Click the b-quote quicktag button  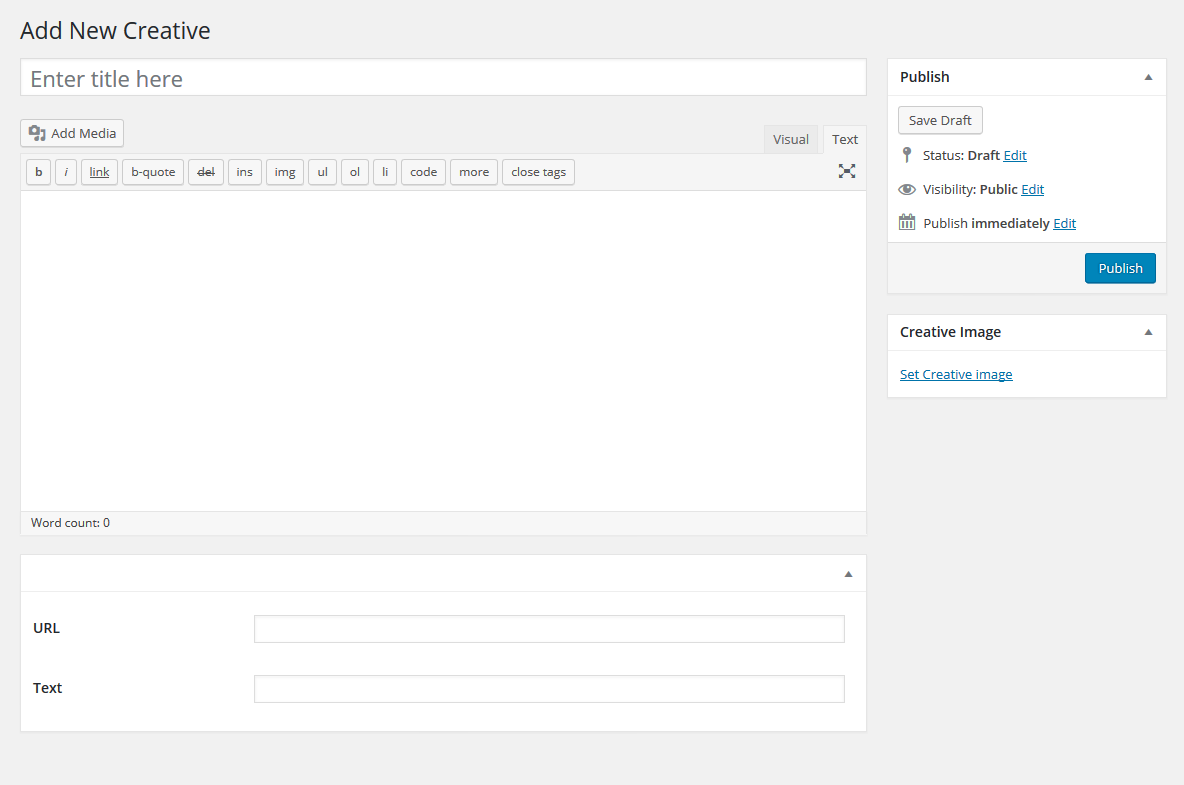153,172
